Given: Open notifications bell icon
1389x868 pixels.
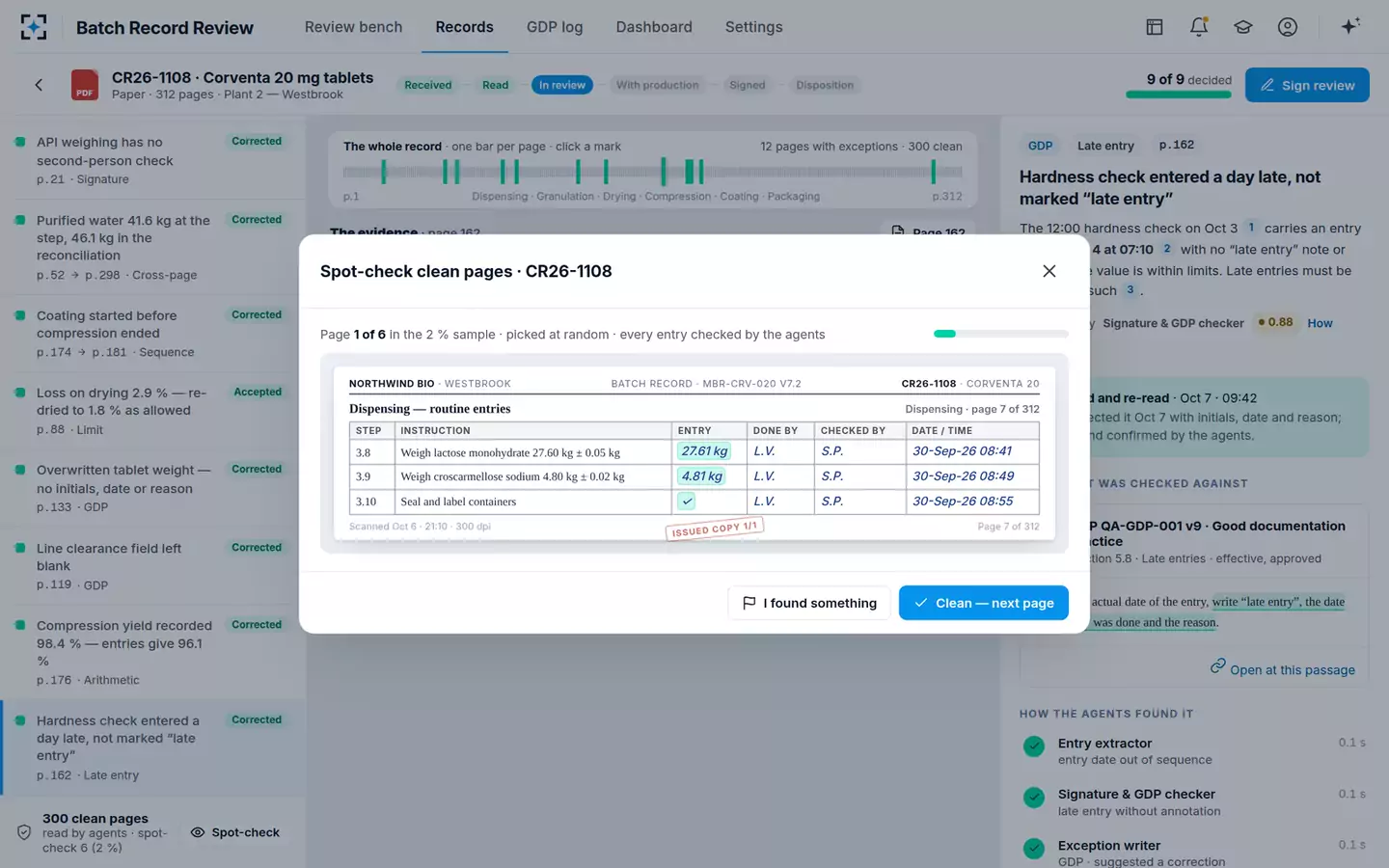Looking at the screenshot, I should pos(1199,27).
